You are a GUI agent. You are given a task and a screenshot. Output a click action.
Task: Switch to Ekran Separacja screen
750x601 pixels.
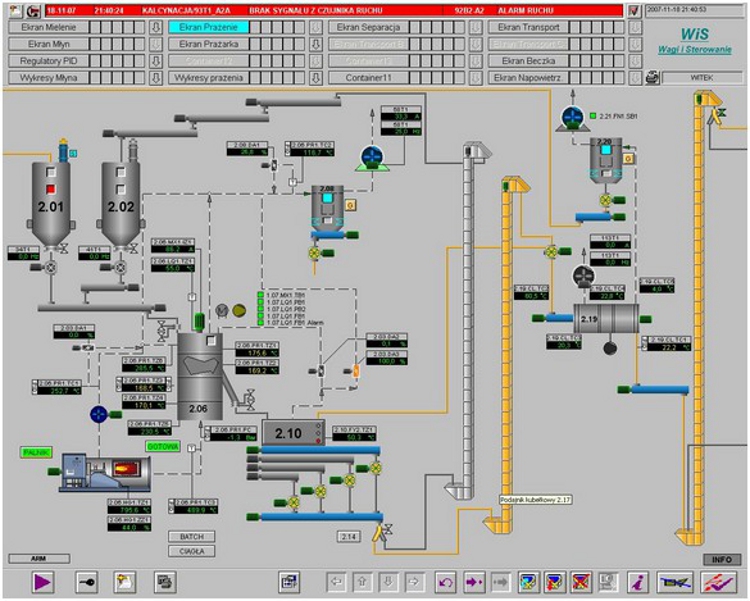point(368,27)
